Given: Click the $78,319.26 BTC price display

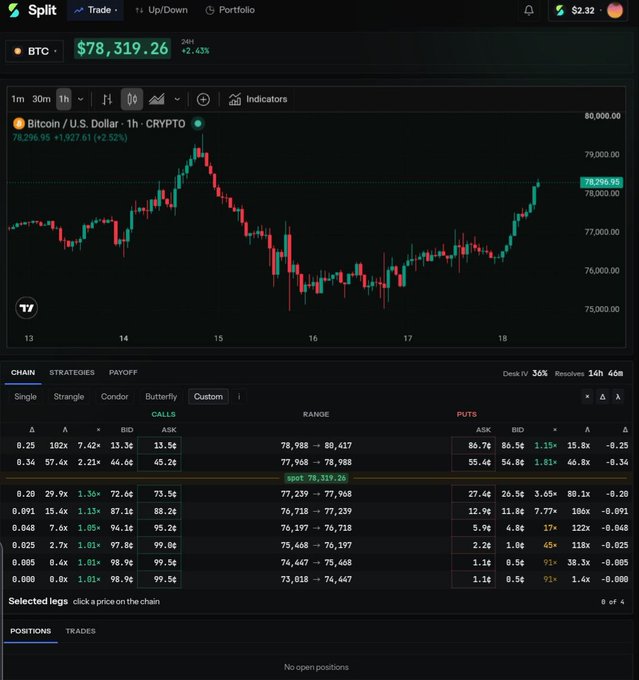Looking at the screenshot, I should [x=122, y=48].
